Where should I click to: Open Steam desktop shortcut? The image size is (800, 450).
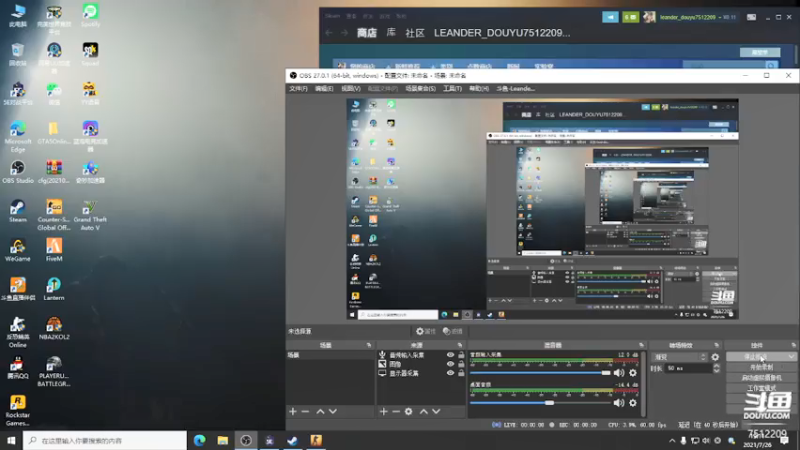pyautogui.click(x=18, y=211)
